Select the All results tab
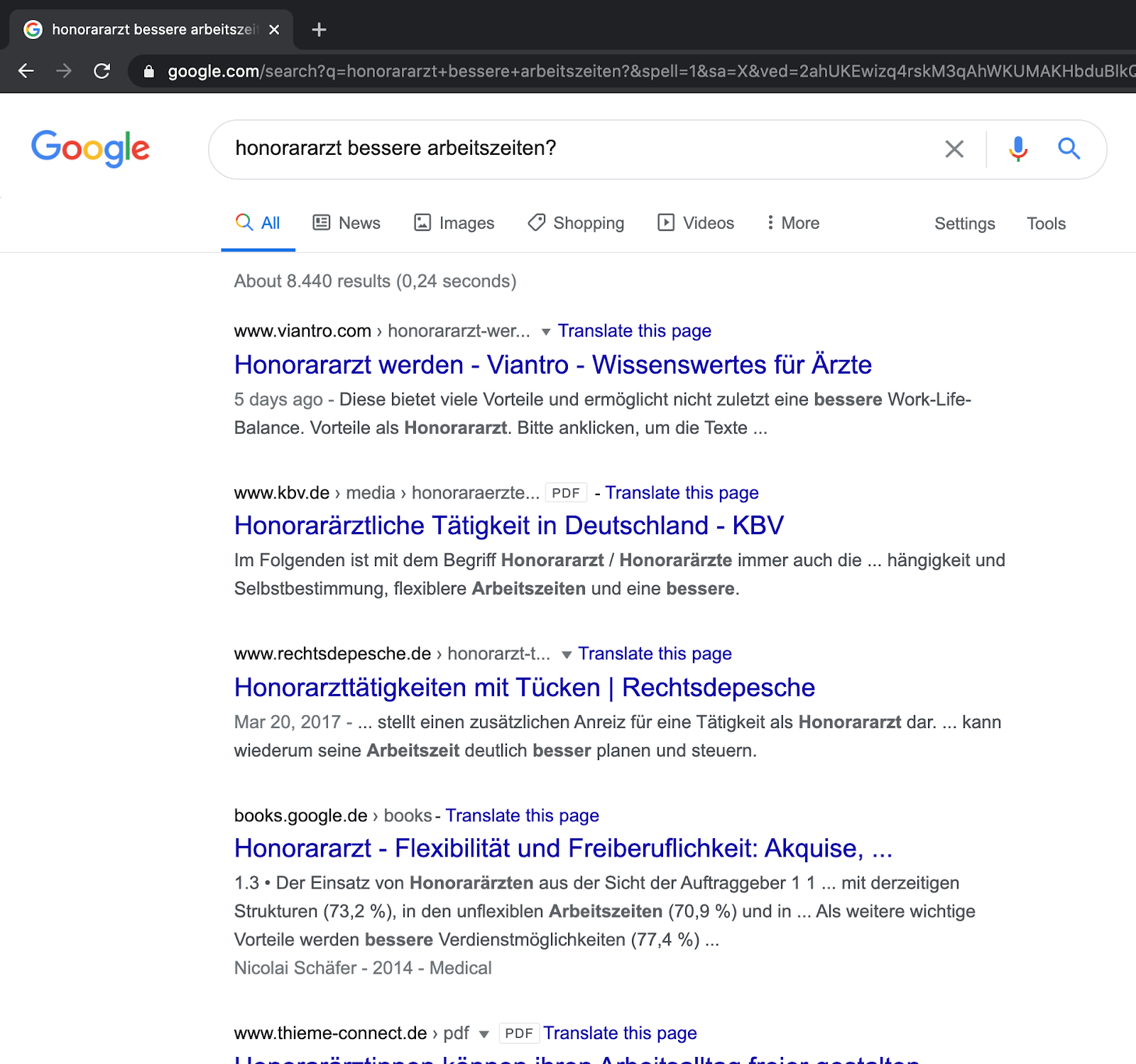Image resolution: width=1136 pixels, height=1064 pixels. [258, 223]
